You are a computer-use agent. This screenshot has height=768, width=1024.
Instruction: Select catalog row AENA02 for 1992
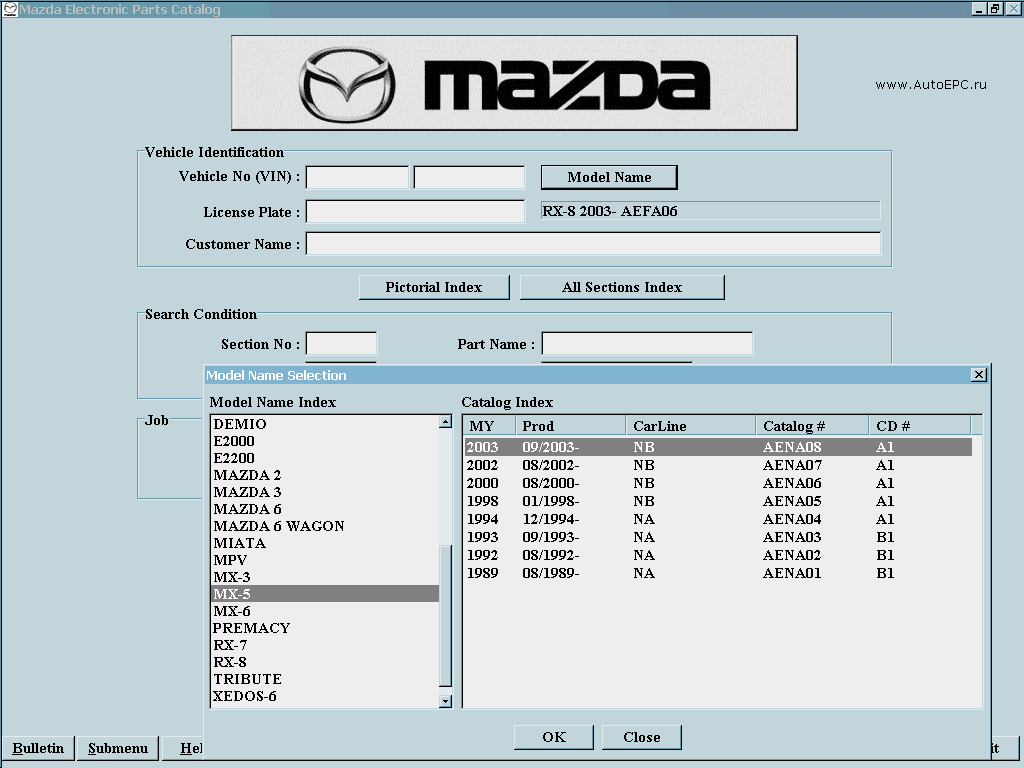tap(718, 555)
